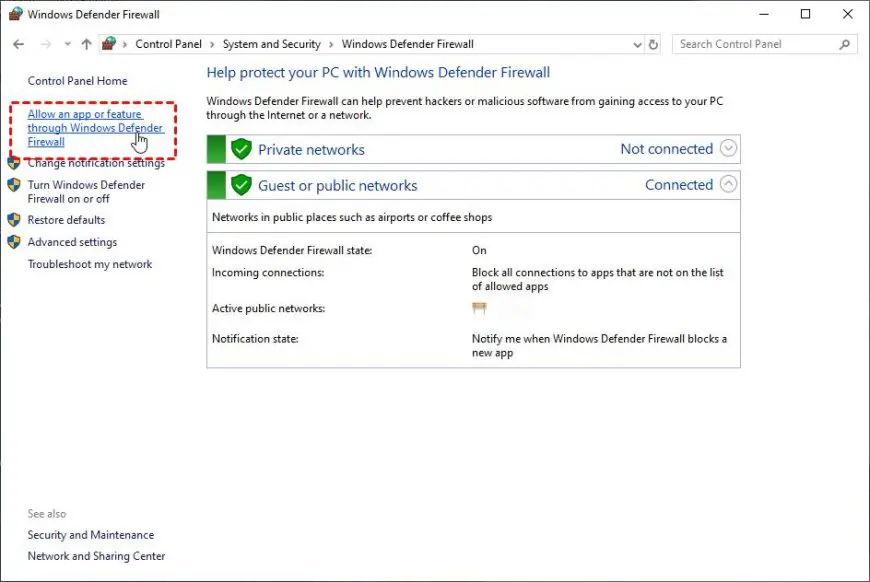This screenshot has width=870, height=582.
Task: Click the Back navigation arrow
Action: click(18, 44)
